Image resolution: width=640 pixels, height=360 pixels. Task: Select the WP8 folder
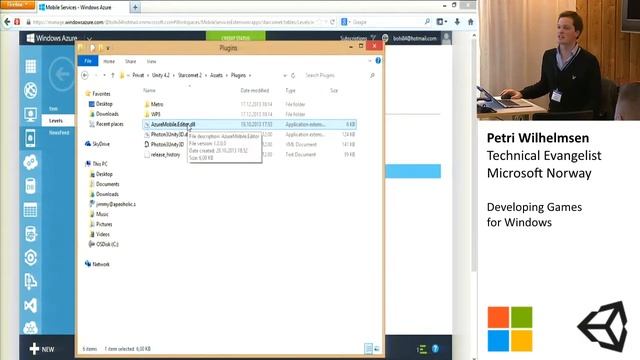tap(156, 114)
